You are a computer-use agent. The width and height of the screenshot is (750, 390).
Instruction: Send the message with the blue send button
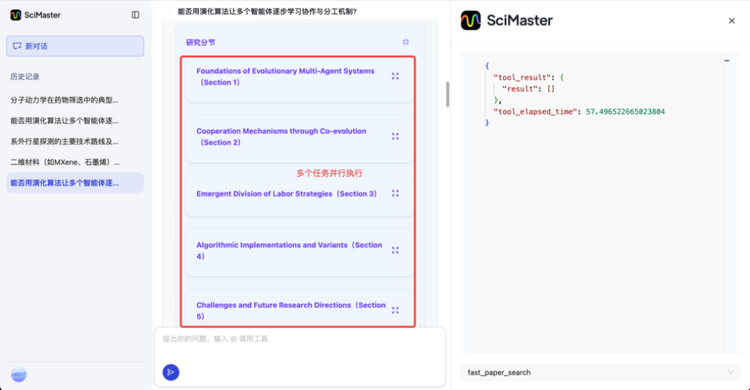coord(171,372)
